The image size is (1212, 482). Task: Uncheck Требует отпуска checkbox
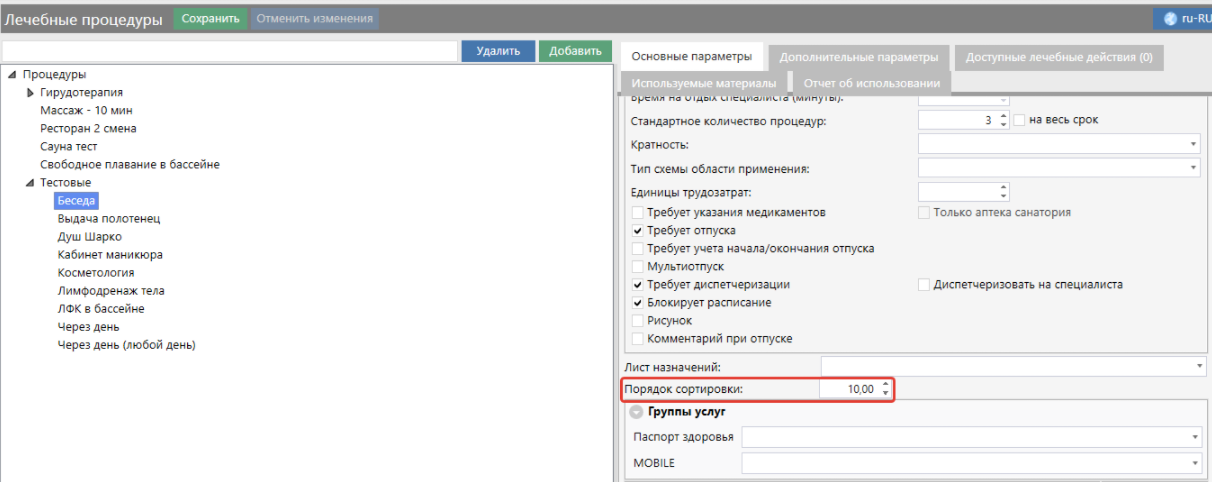point(638,231)
